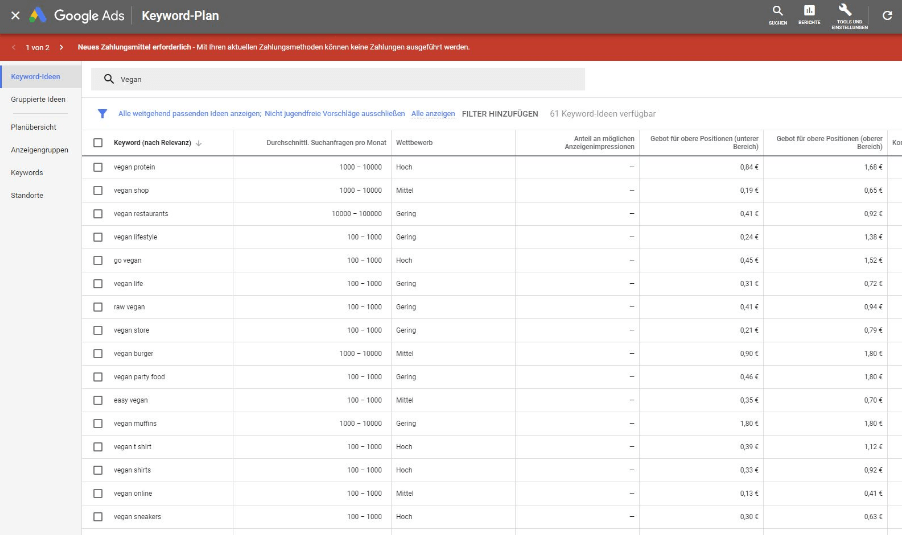Click the '10000 – 100000' search volume cell
The height and width of the screenshot is (543, 902).
click(x=357, y=213)
